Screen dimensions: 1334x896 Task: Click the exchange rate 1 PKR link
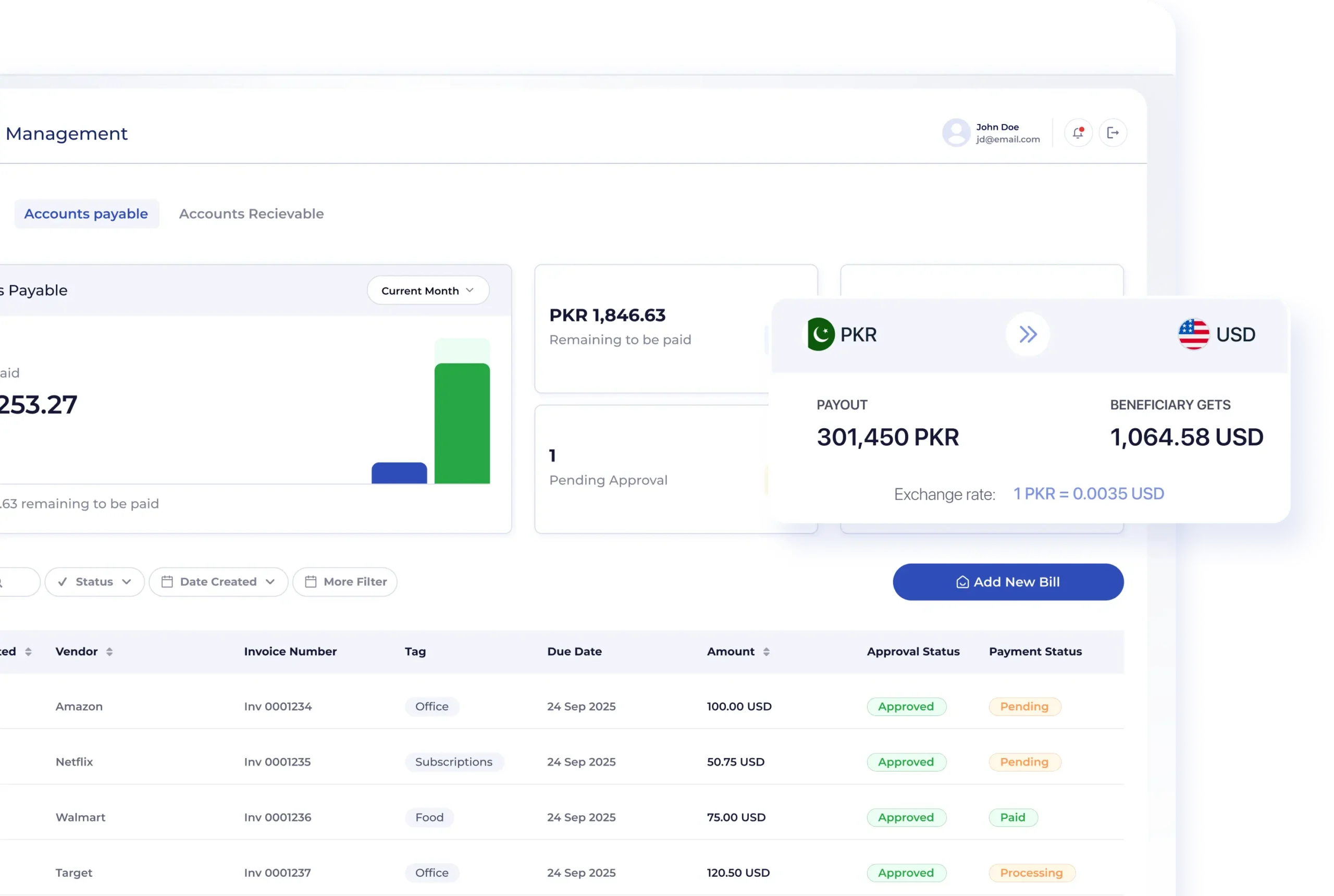tap(1088, 494)
